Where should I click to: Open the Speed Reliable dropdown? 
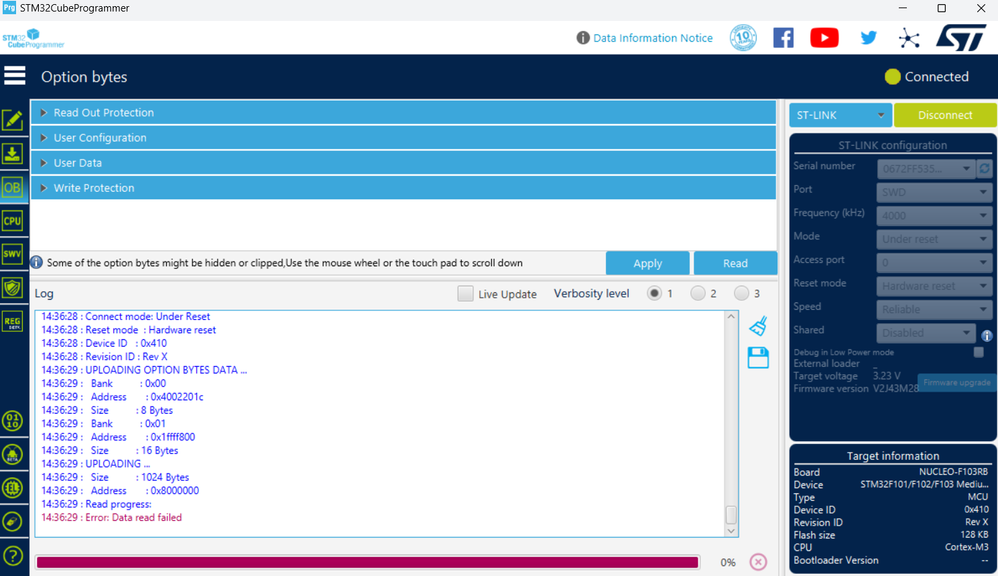[934, 309]
